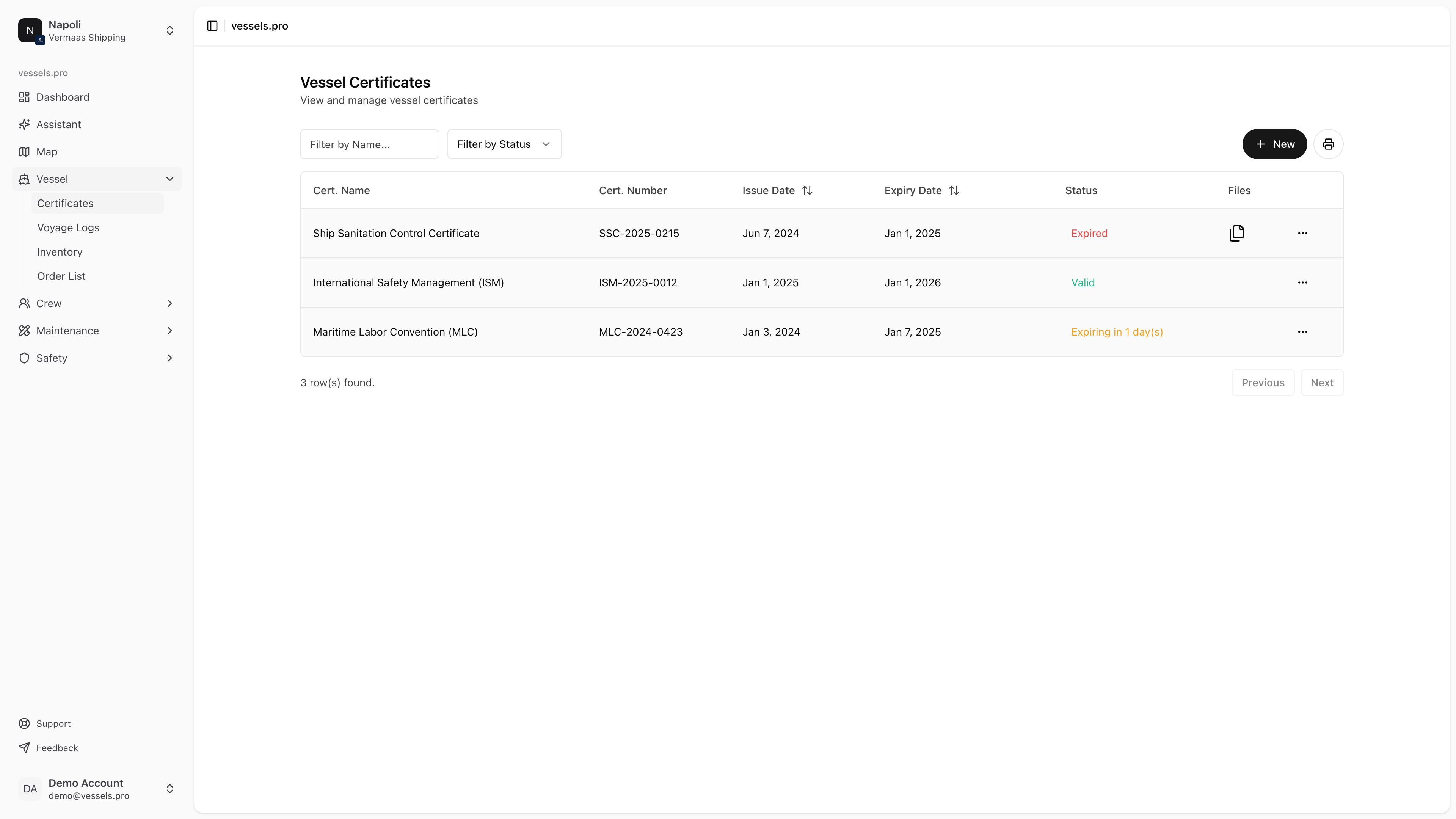The image size is (1456, 819).
Task: Click the Previous page button
Action: [x=1263, y=383]
